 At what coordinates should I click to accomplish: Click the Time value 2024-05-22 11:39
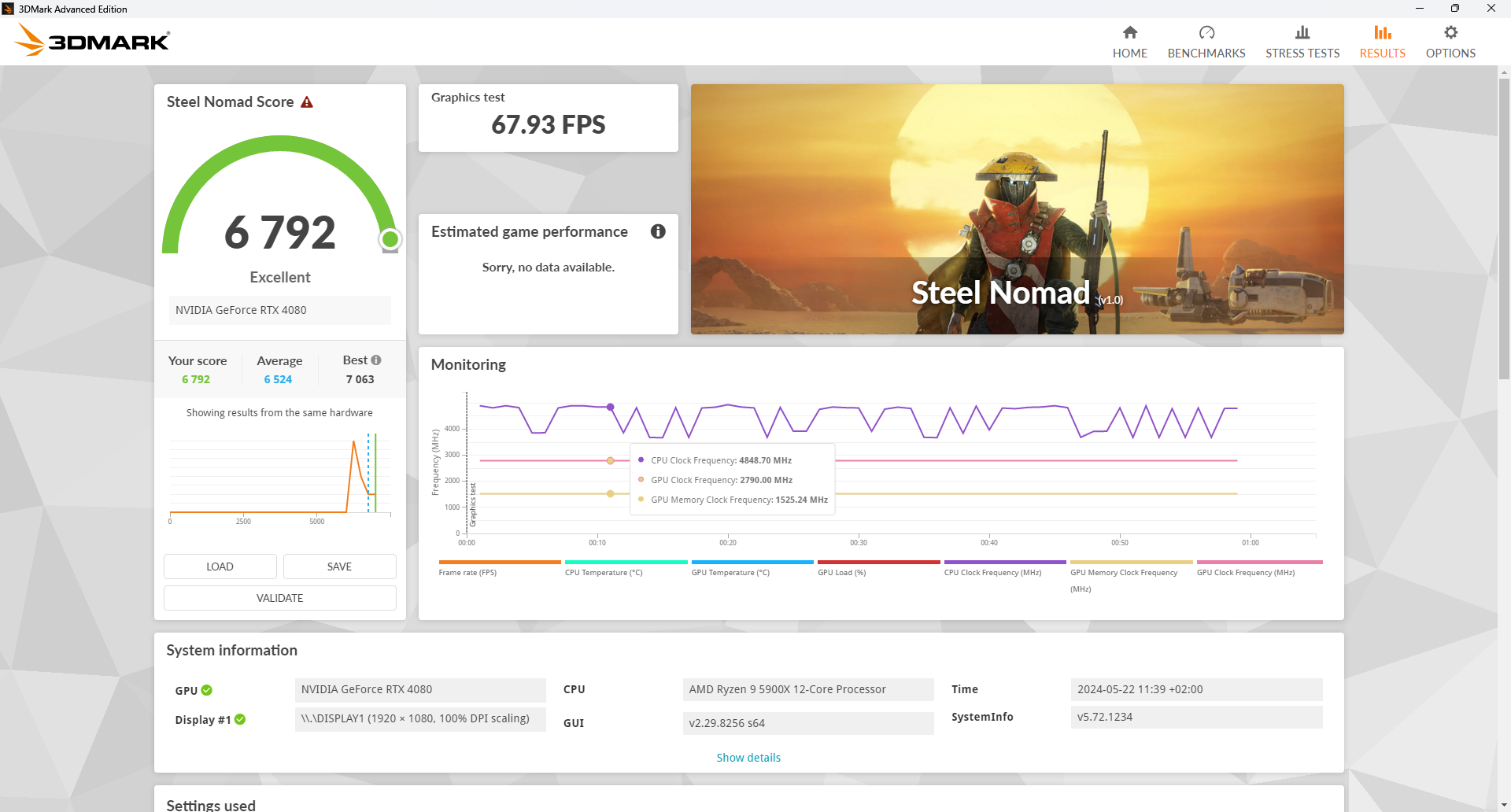1196,690
